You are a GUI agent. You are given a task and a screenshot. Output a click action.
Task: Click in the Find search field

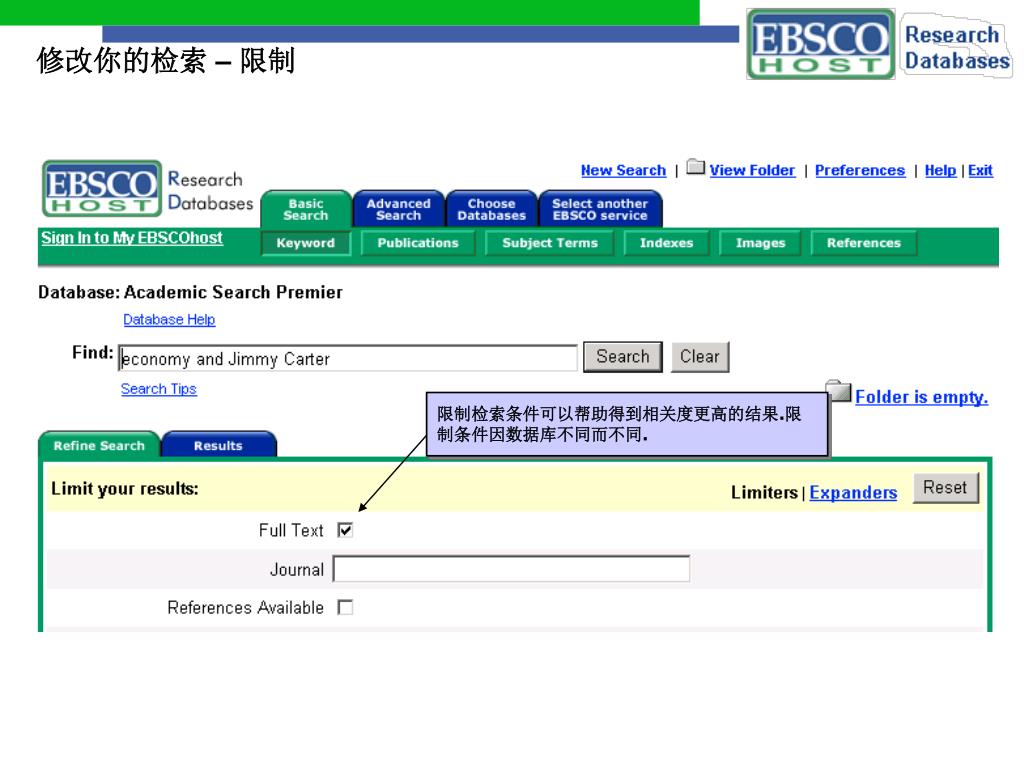(x=348, y=359)
